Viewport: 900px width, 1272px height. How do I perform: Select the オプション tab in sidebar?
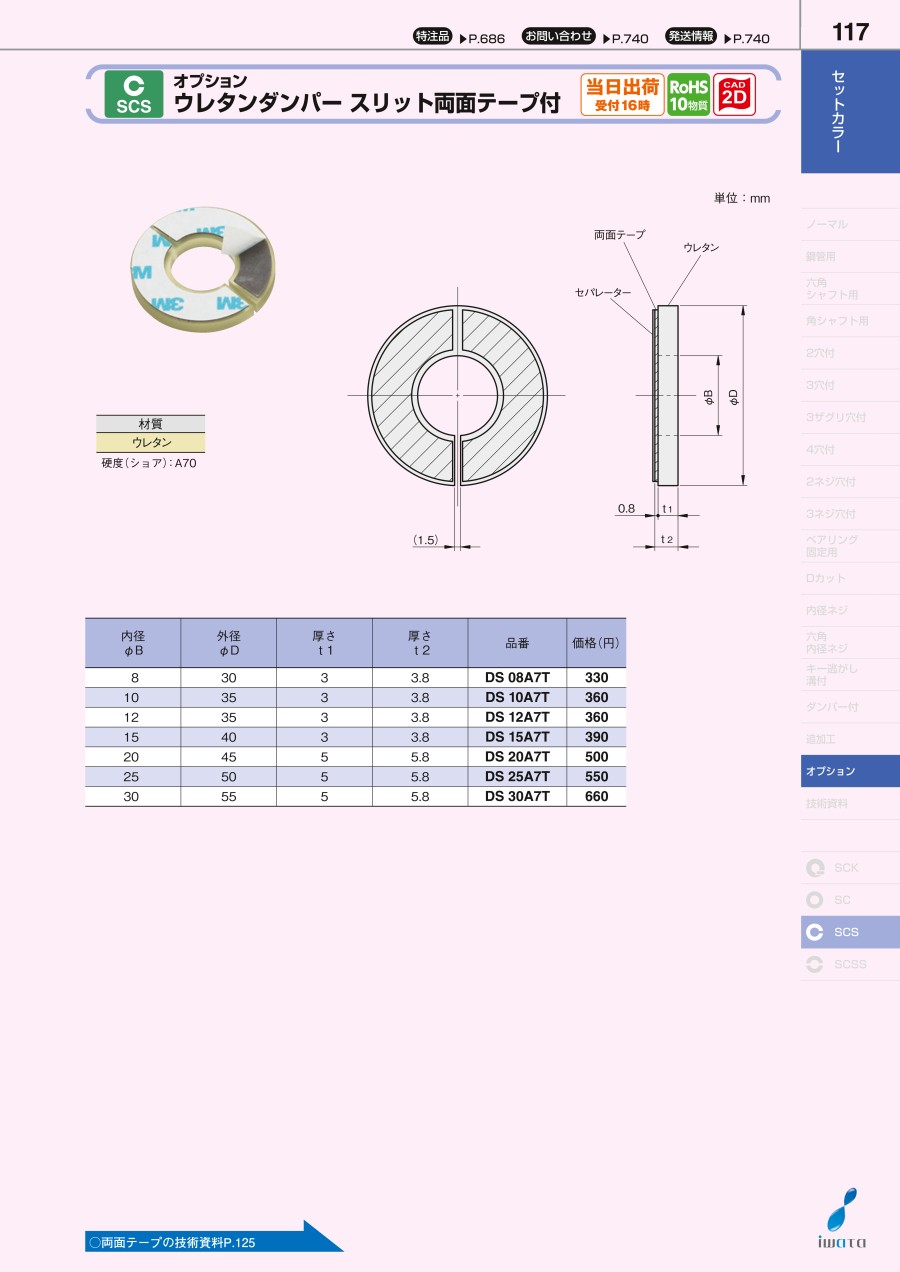click(x=850, y=771)
